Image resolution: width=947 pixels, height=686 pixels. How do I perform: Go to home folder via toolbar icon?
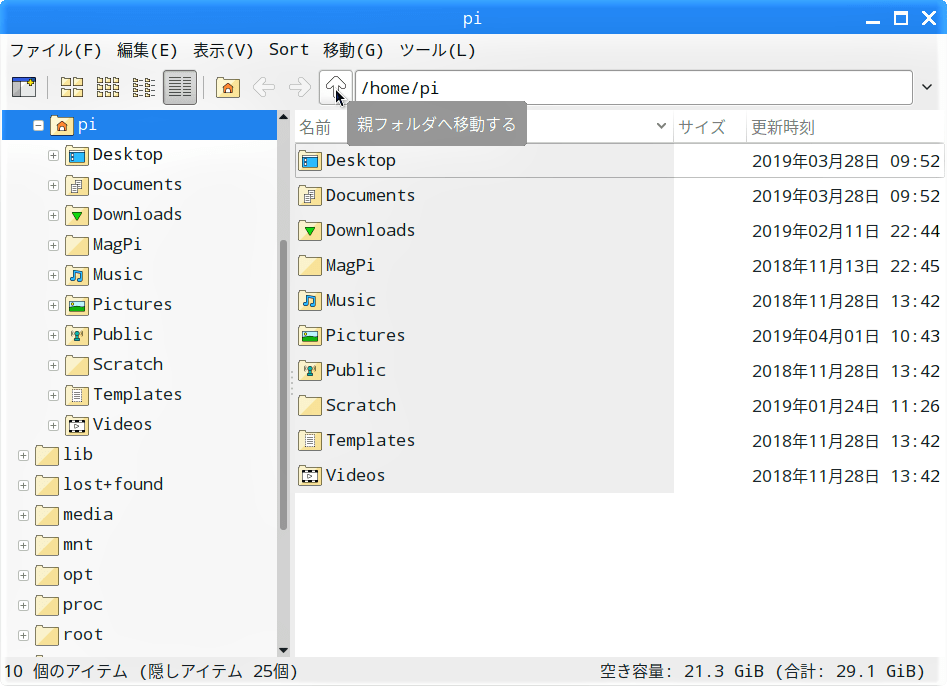point(228,88)
